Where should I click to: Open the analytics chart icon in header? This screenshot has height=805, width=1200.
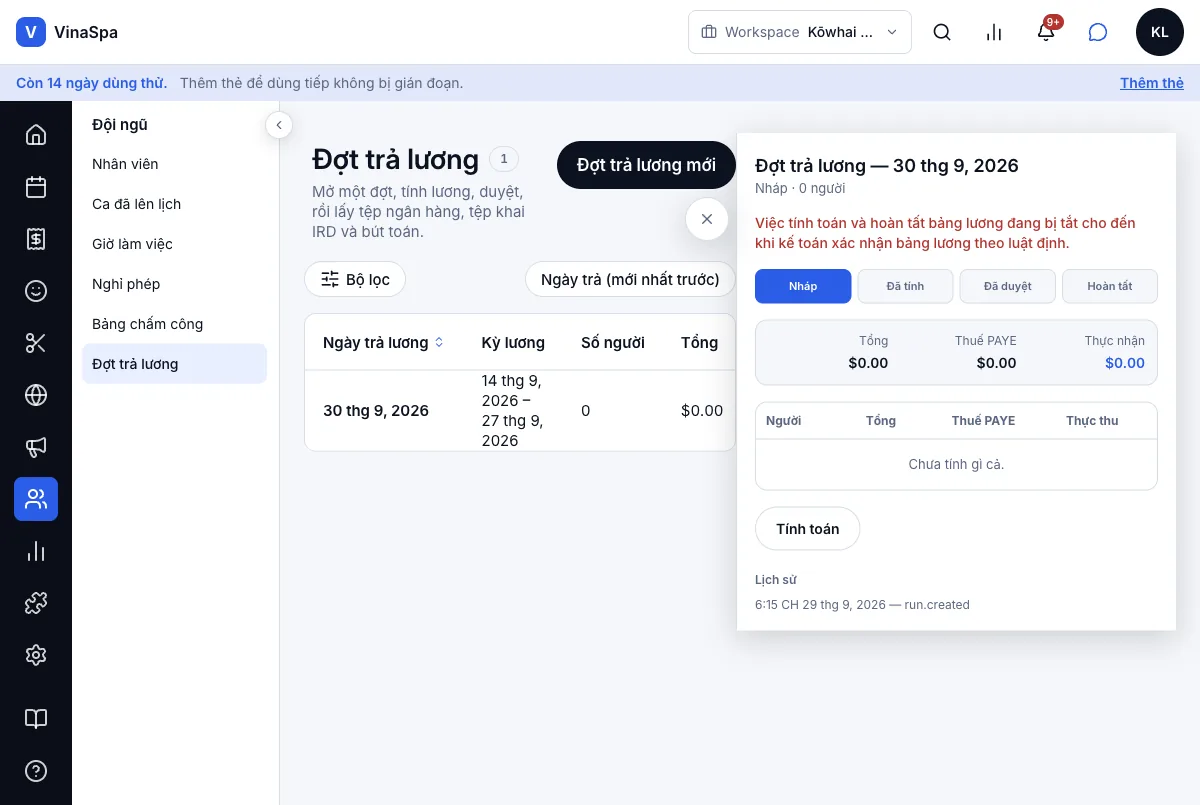click(994, 32)
